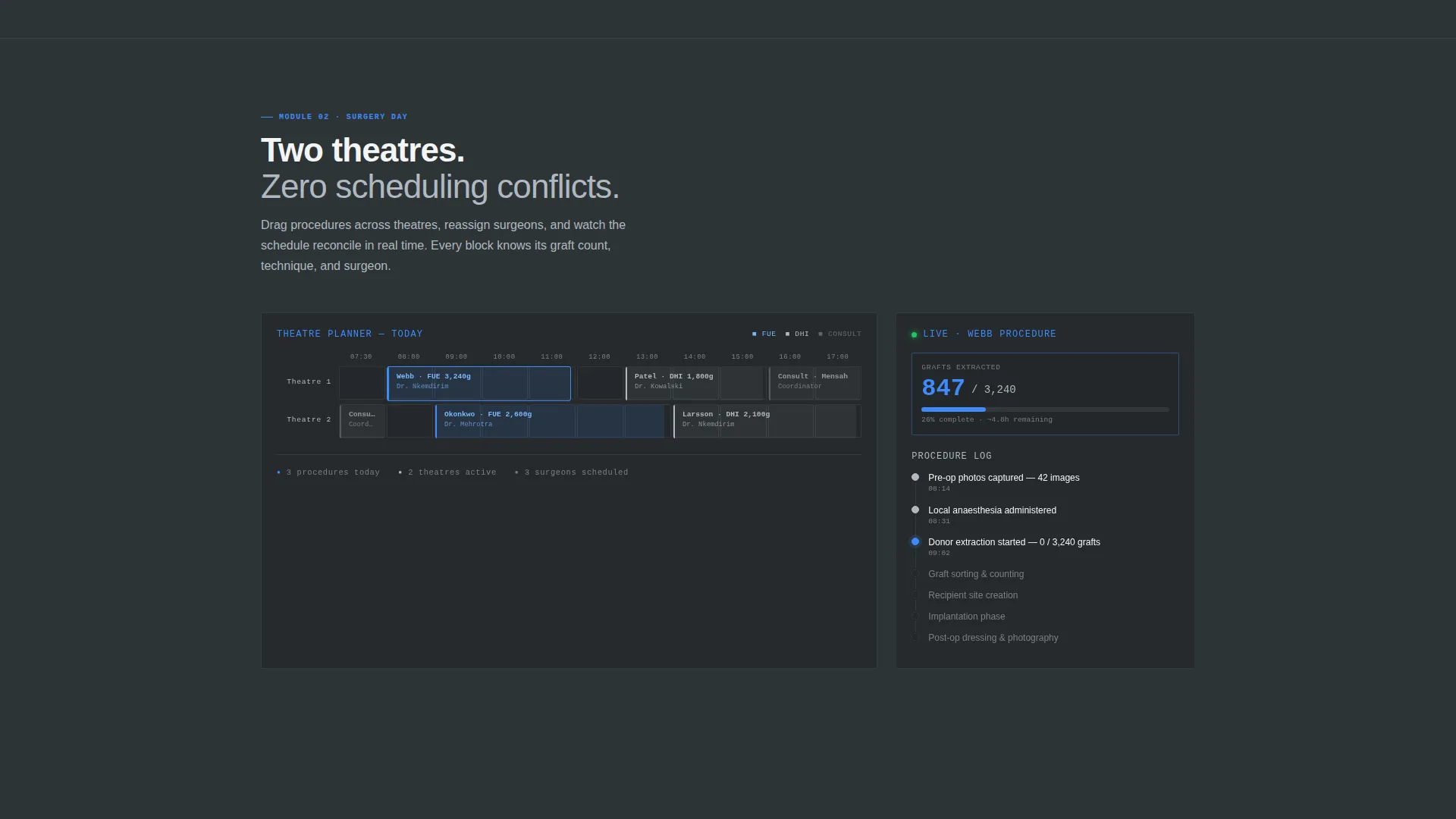1456x819 pixels.
Task: Open the Consult Mensah block in Theatre 1
Action: coord(815,384)
